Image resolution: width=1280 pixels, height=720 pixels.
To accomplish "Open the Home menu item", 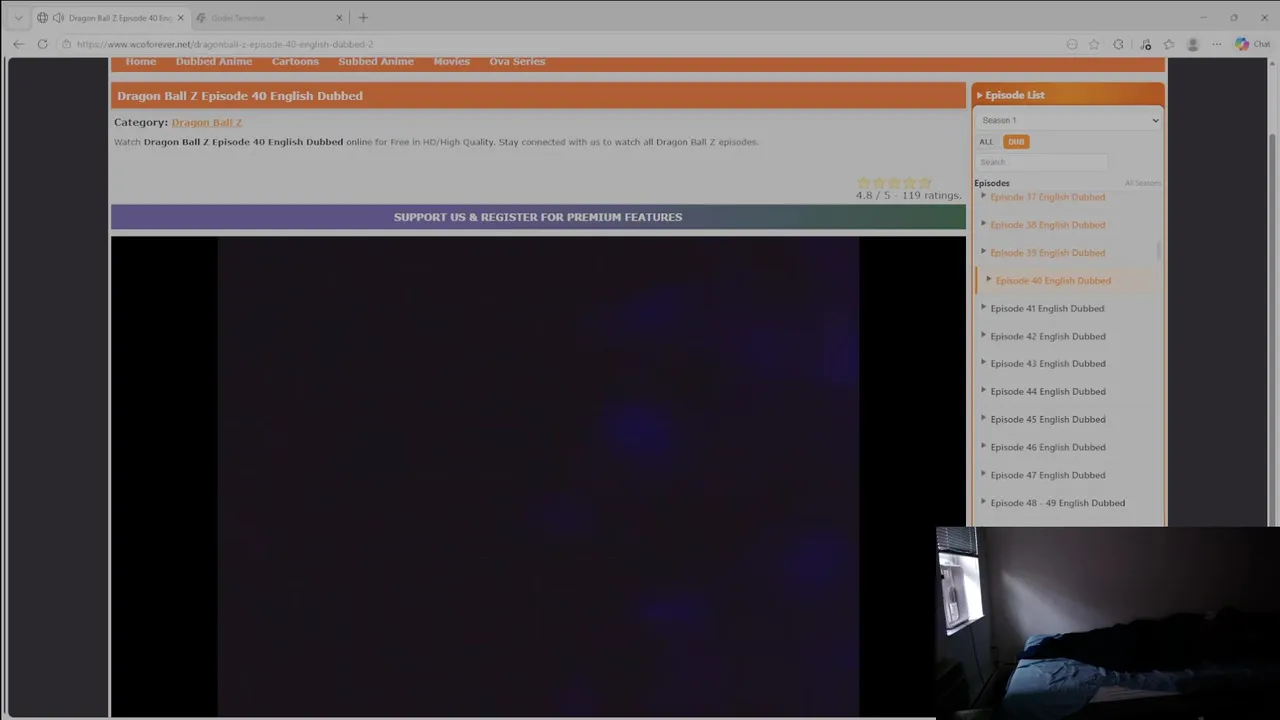I will click(x=141, y=62).
